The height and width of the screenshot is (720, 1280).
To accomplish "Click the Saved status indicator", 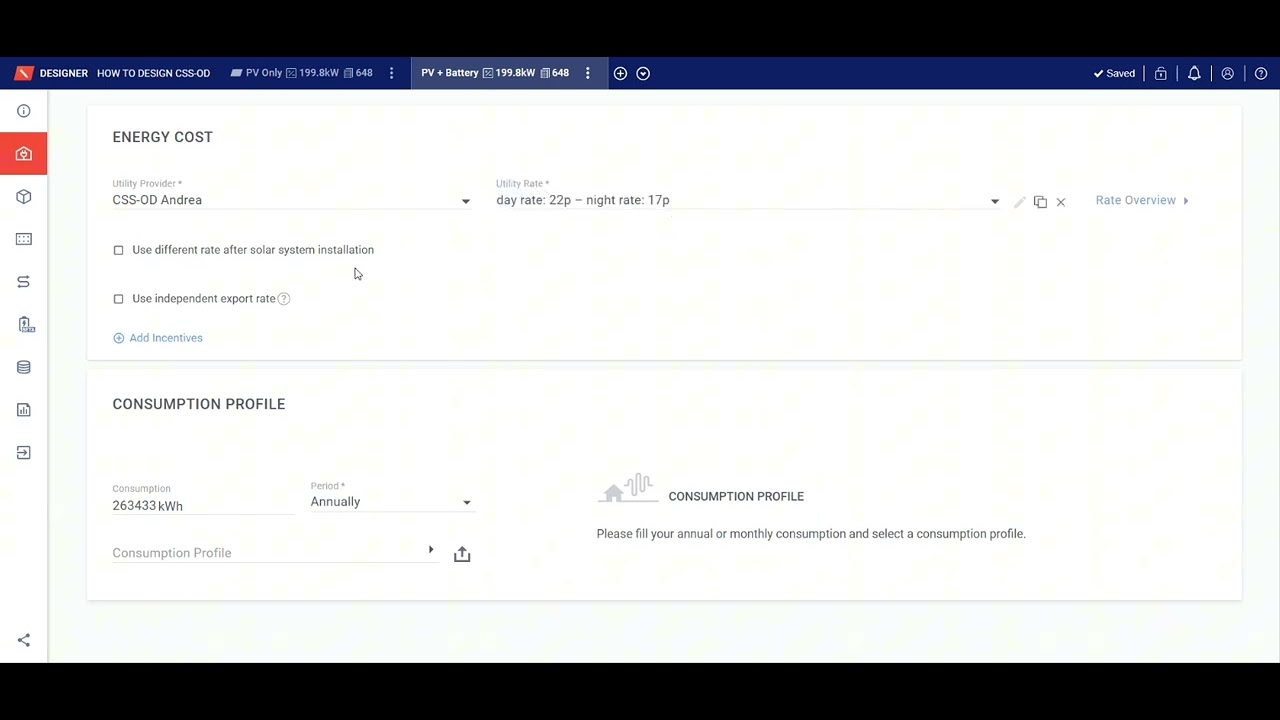I will (x=1114, y=73).
